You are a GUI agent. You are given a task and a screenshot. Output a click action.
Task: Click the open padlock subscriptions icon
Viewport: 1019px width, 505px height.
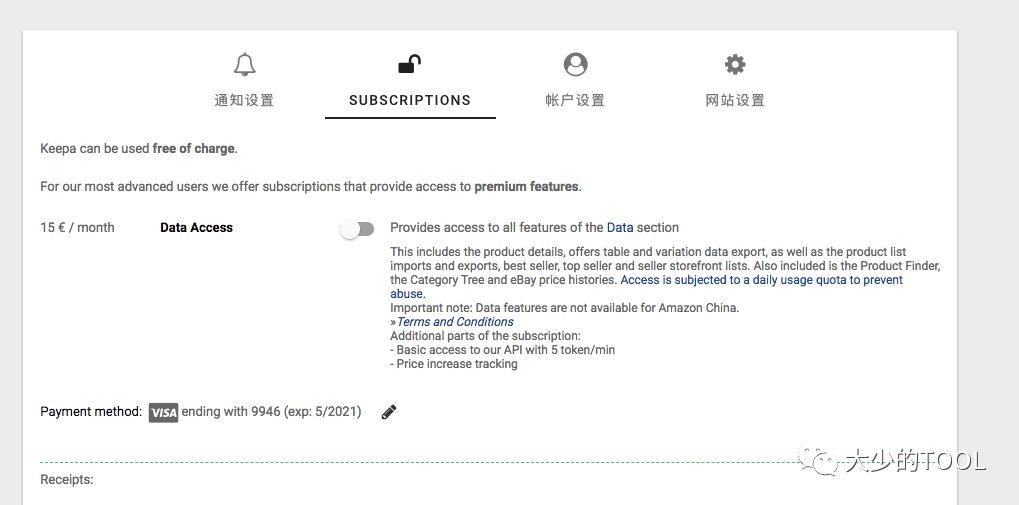(409, 65)
